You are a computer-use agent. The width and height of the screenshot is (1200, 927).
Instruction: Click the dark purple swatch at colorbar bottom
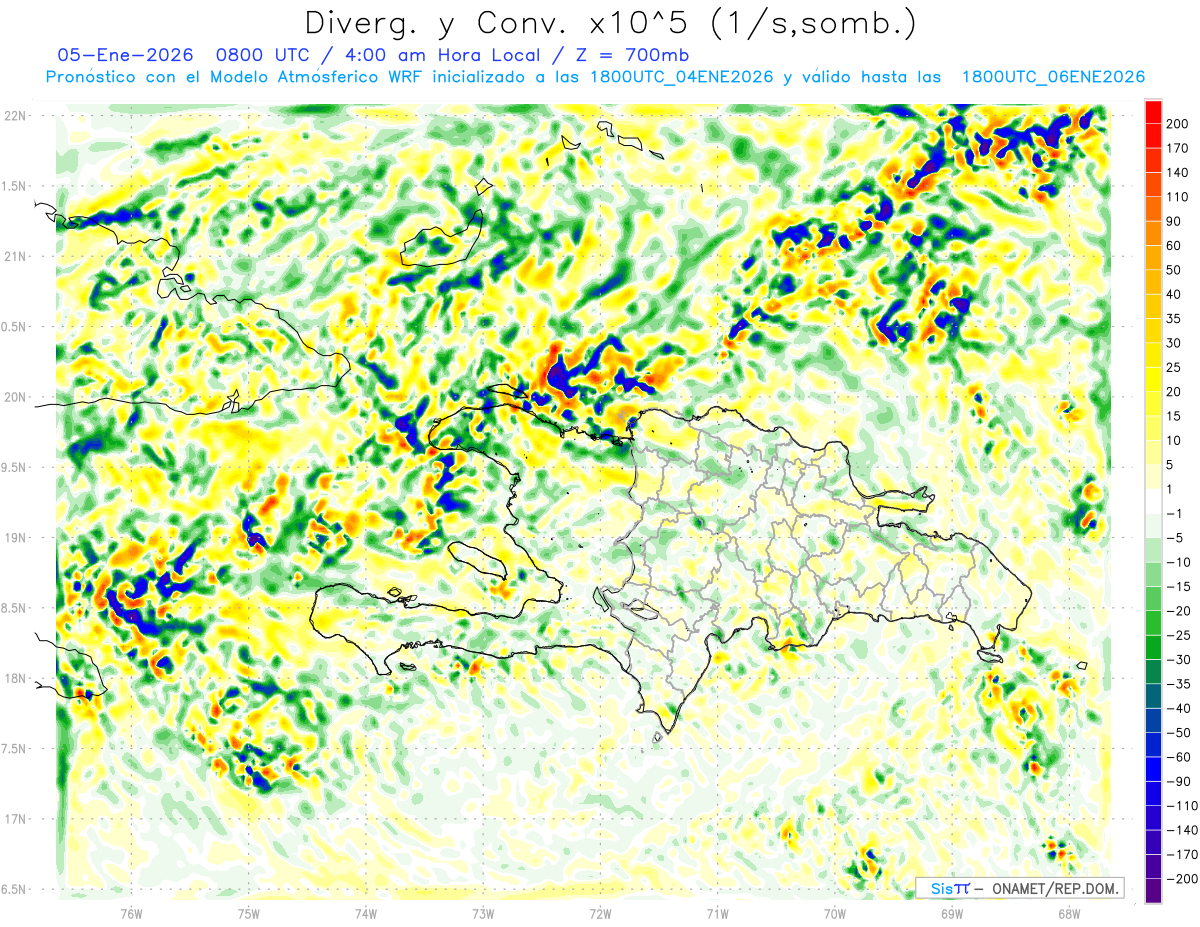click(x=1153, y=890)
